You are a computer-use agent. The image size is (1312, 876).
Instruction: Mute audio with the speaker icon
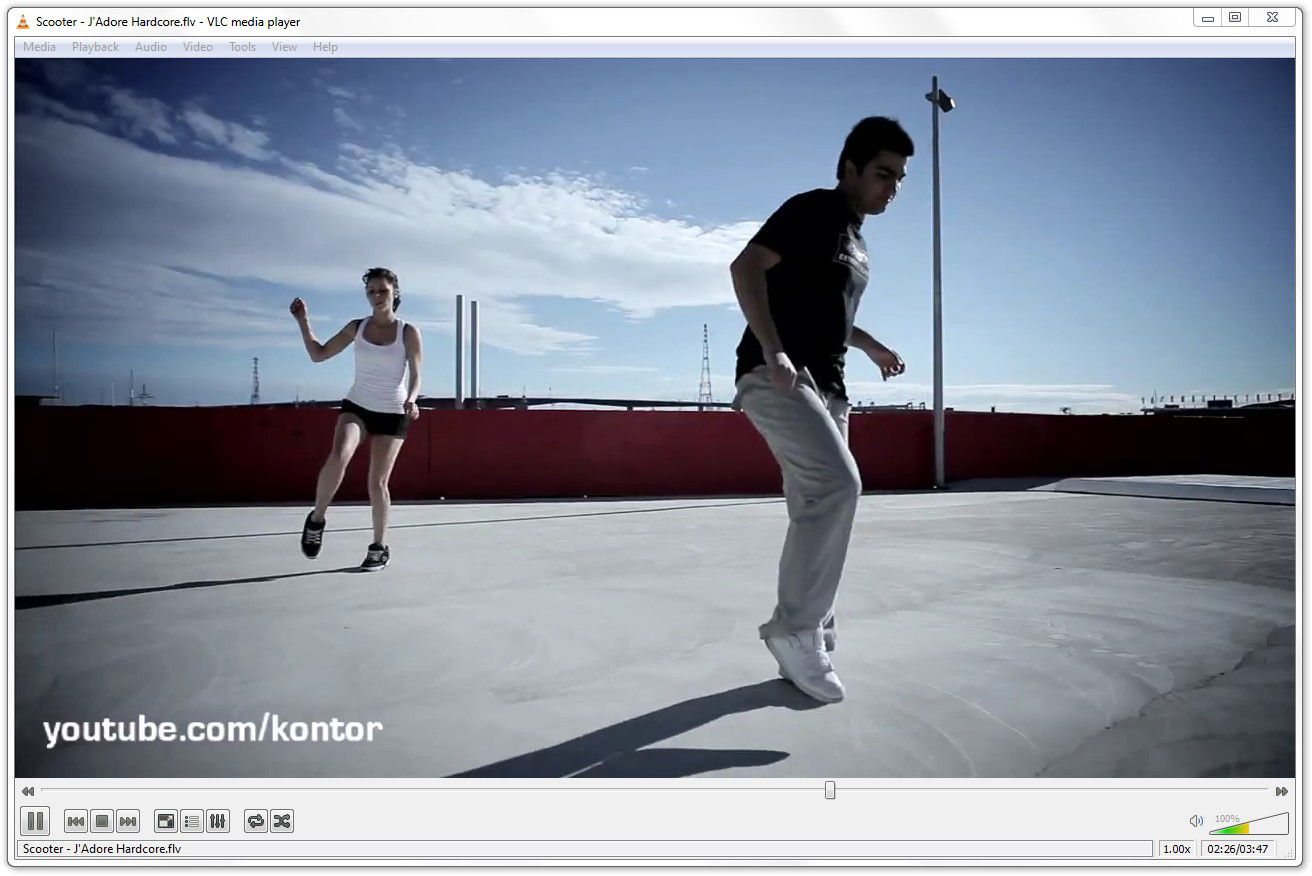[x=1196, y=821]
